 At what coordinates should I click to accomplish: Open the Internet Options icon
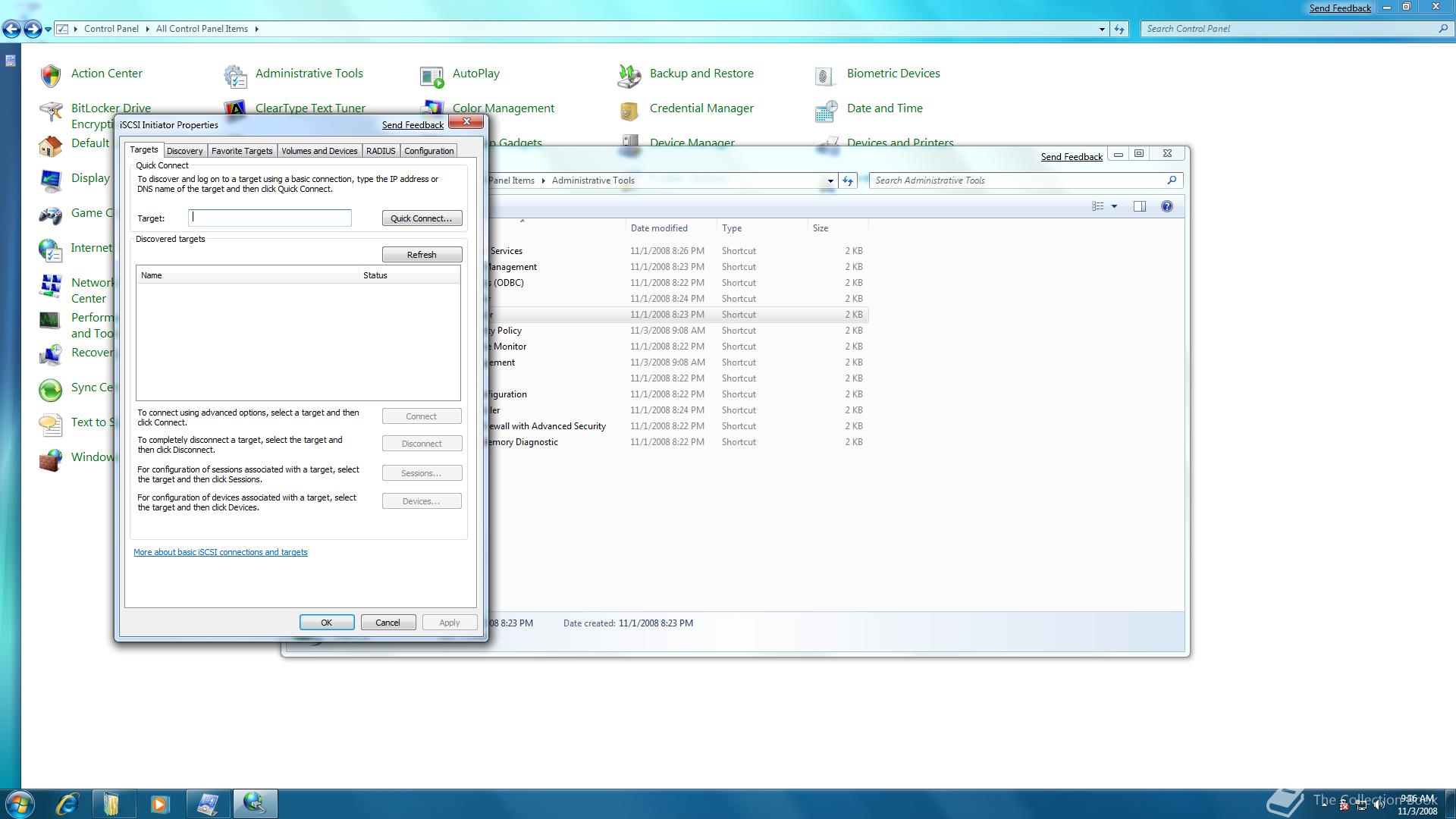(x=50, y=250)
